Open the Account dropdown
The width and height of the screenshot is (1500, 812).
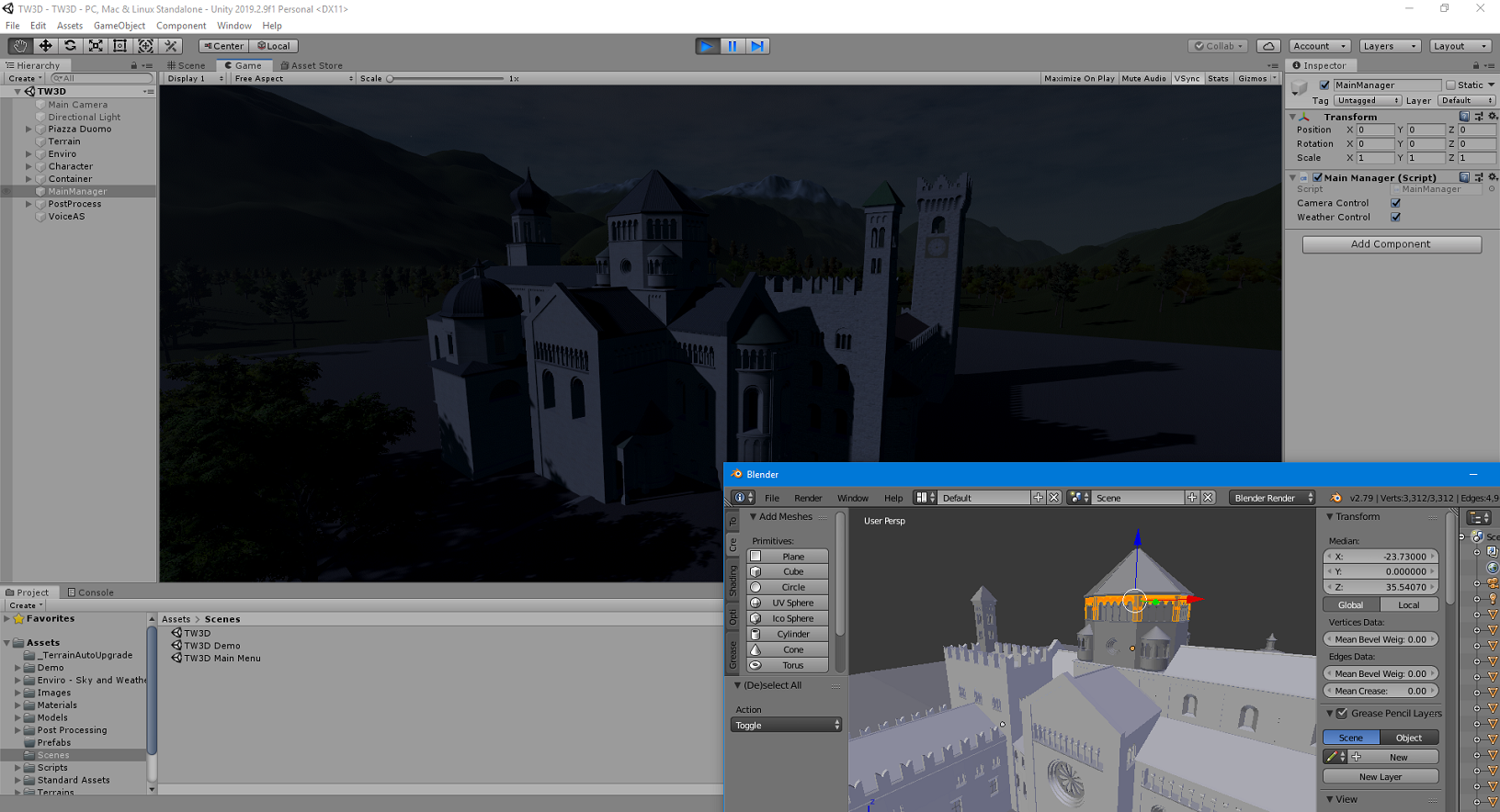pos(1319,46)
